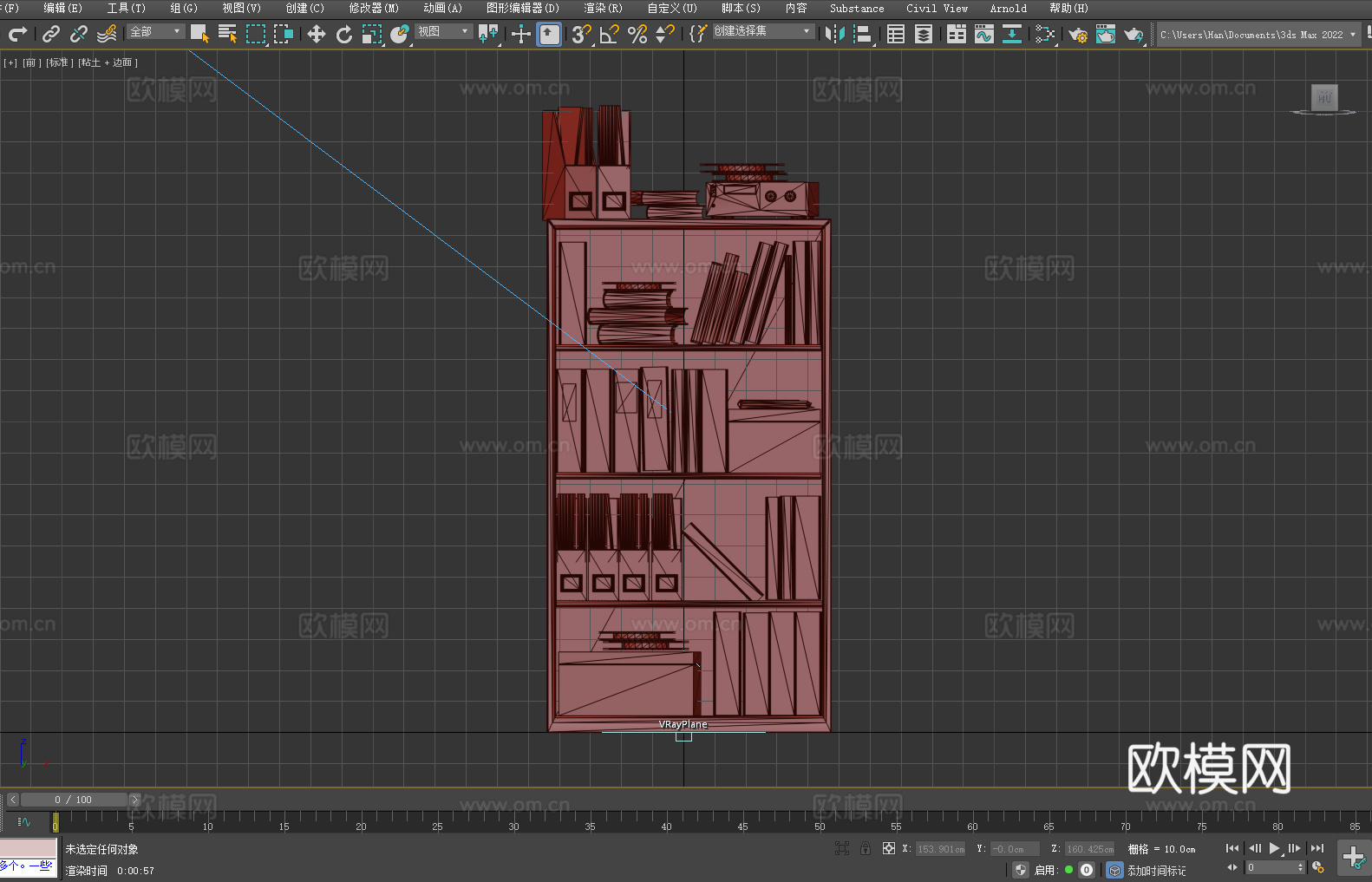Click the Align tool icon

(863, 34)
